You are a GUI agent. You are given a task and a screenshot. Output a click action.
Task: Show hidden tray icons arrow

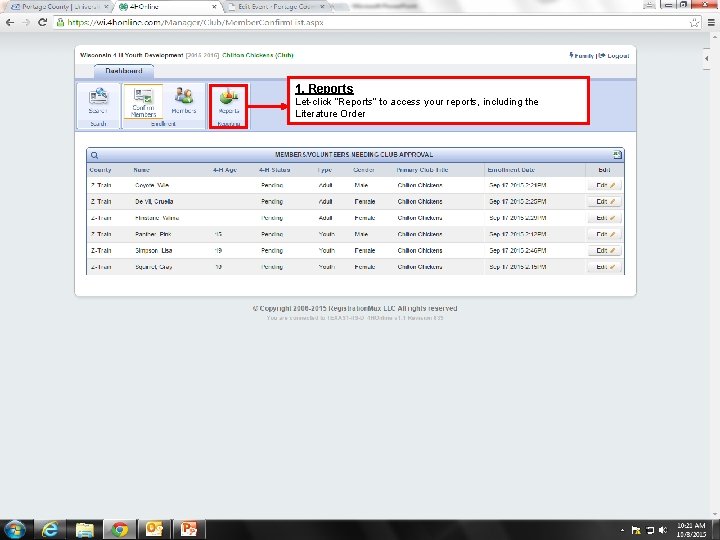tap(622, 530)
